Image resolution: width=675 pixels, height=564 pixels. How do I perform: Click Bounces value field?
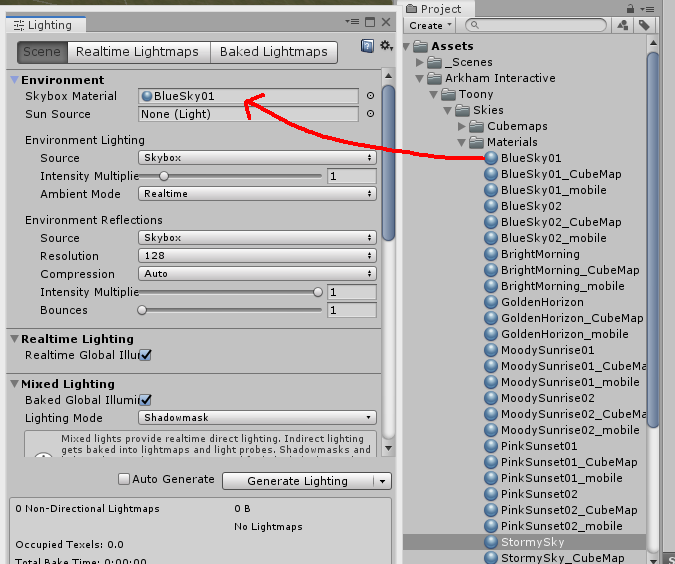[x=352, y=310]
